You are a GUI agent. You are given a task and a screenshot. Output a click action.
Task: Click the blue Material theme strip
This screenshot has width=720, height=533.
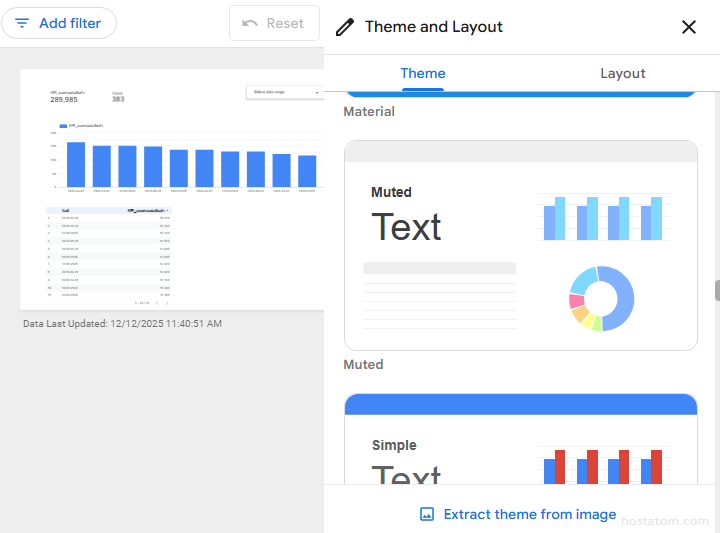520,93
